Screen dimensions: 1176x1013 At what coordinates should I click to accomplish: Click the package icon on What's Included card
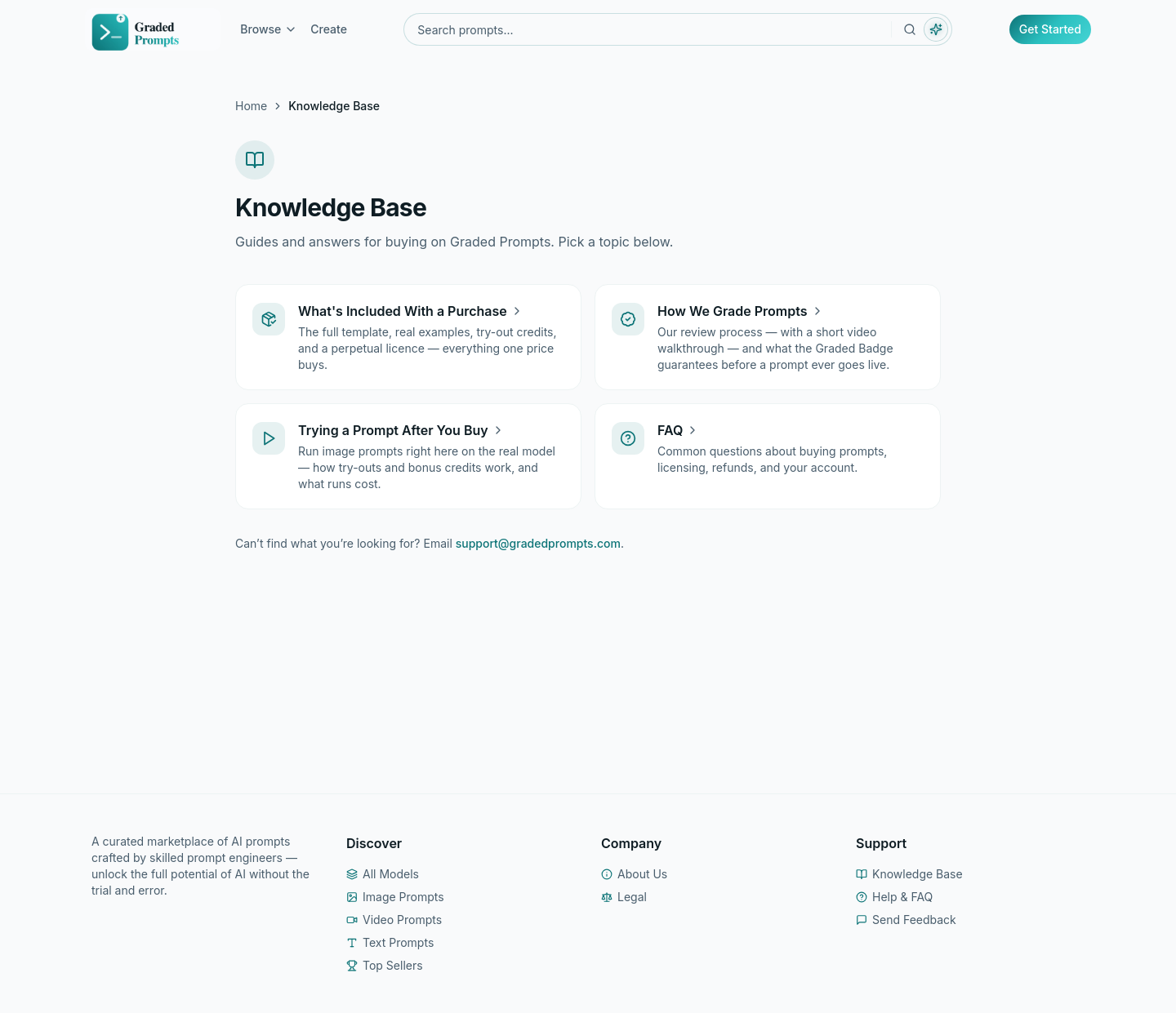[269, 319]
